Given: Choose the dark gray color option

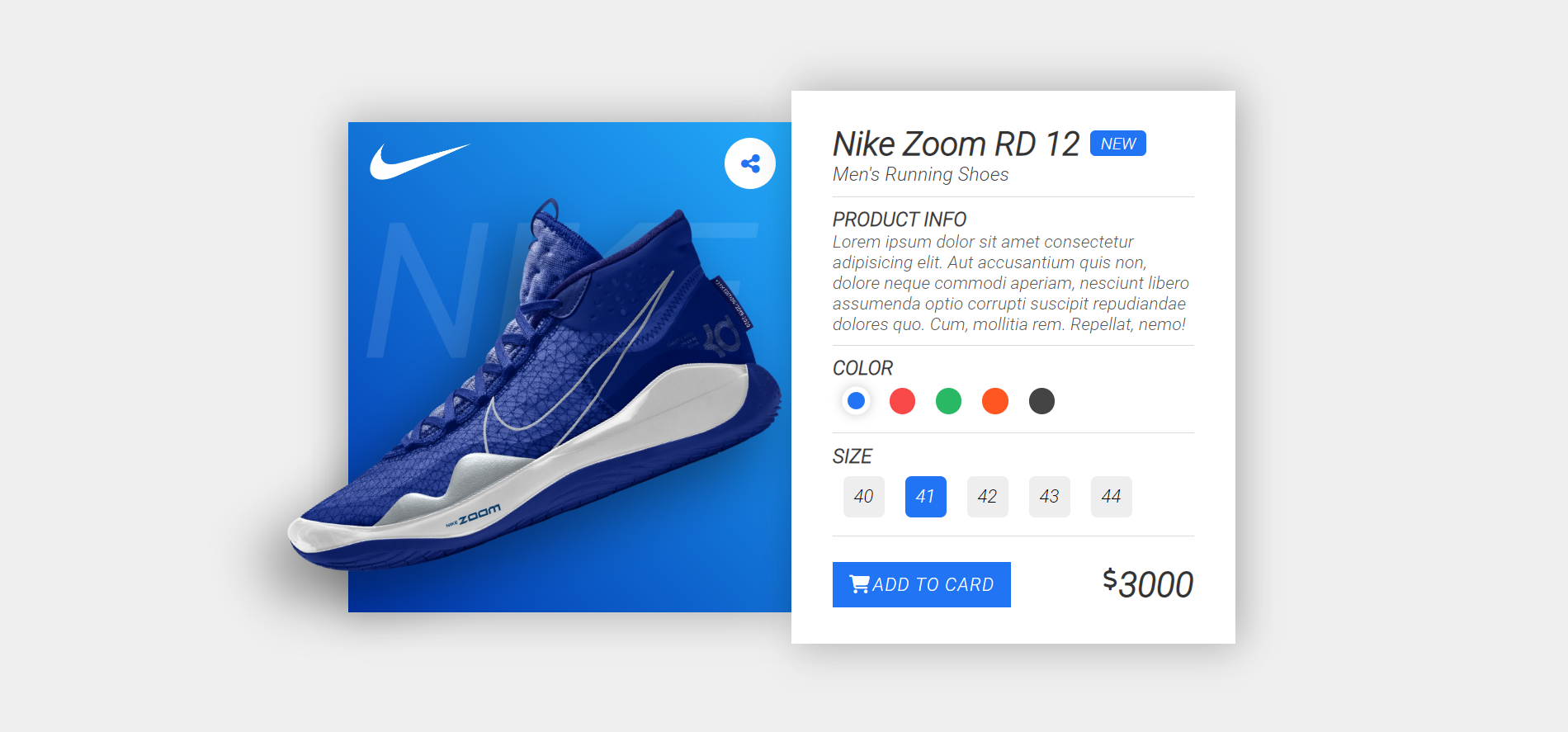Looking at the screenshot, I should click(1041, 401).
